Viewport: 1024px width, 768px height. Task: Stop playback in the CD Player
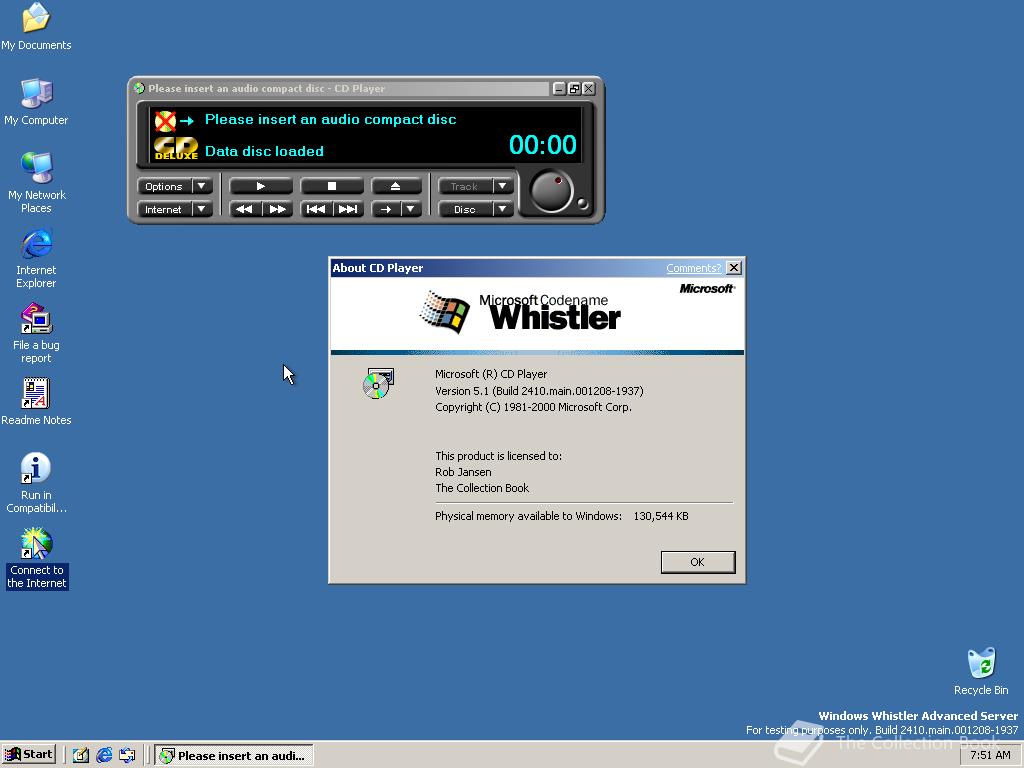pyautogui.click(x=332, y=186)
